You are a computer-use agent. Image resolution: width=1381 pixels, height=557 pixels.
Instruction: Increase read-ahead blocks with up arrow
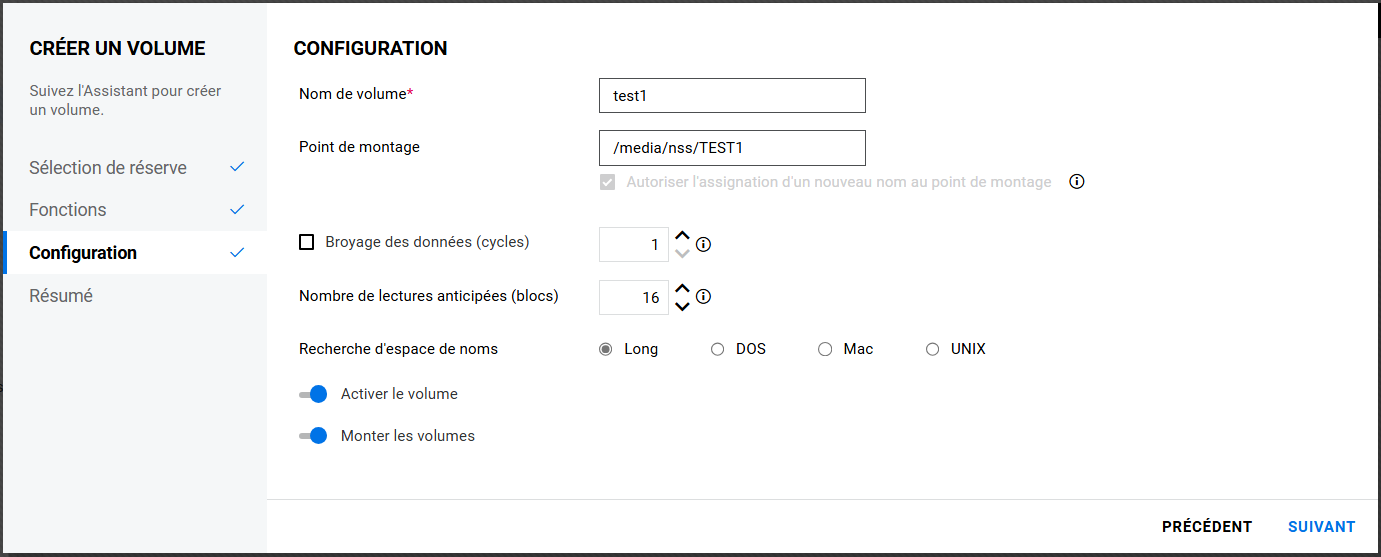tap(682, 289)
